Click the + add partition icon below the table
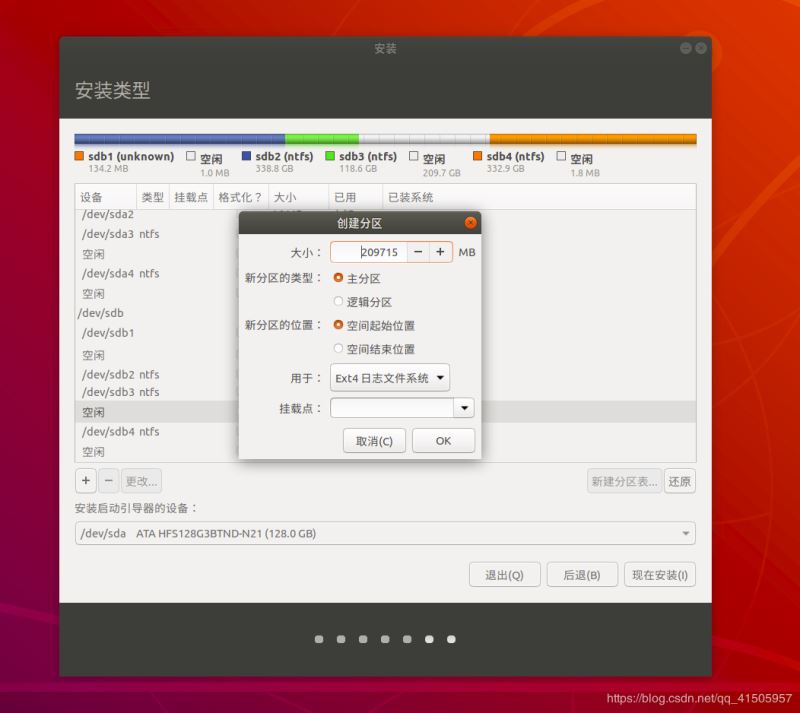Screen dimensions: 800x713 tap(86, 481)
